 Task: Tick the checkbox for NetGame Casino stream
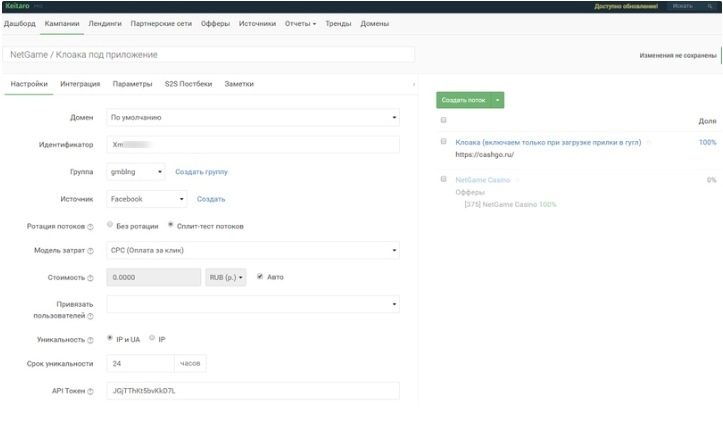coord(444,179)
